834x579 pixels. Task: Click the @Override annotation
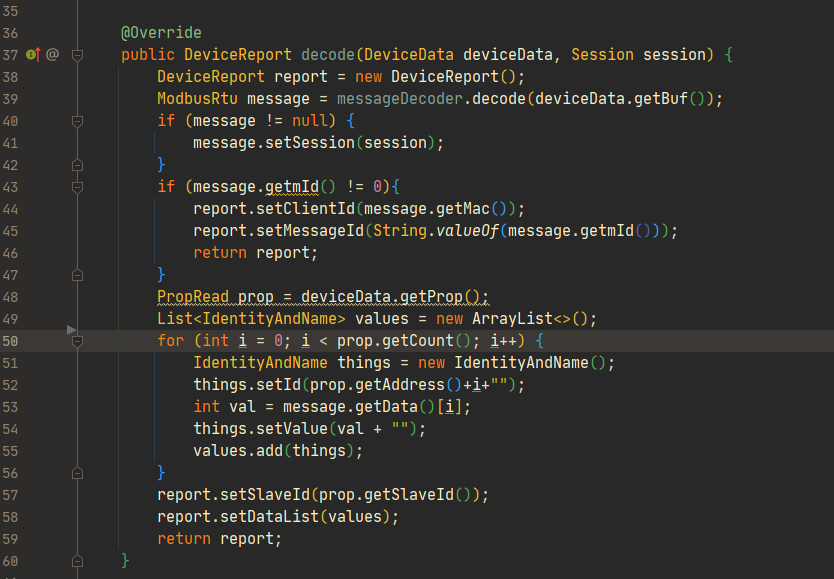tap(161, 33)
